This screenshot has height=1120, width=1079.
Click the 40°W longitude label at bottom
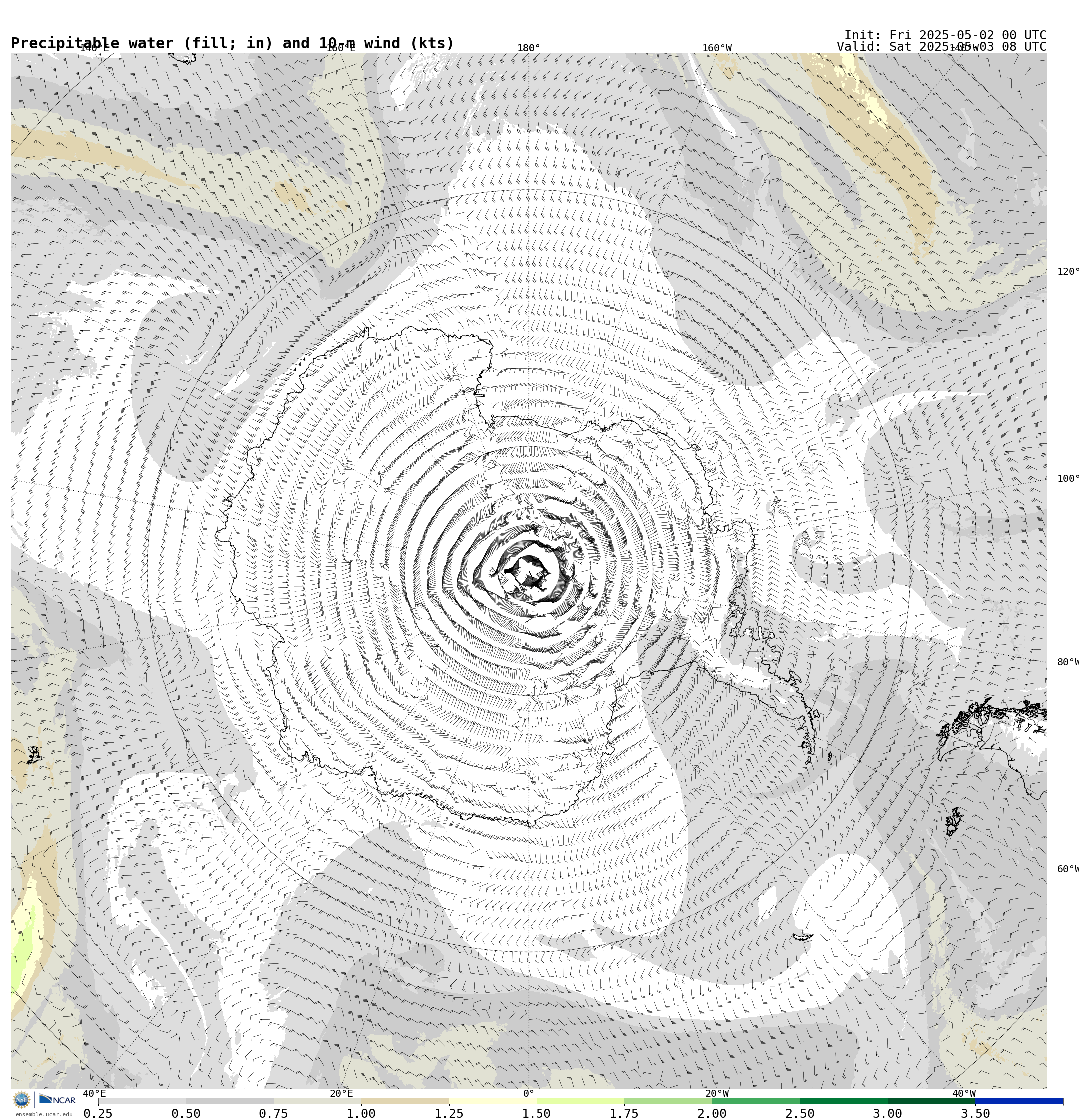tap(964, 1094)
